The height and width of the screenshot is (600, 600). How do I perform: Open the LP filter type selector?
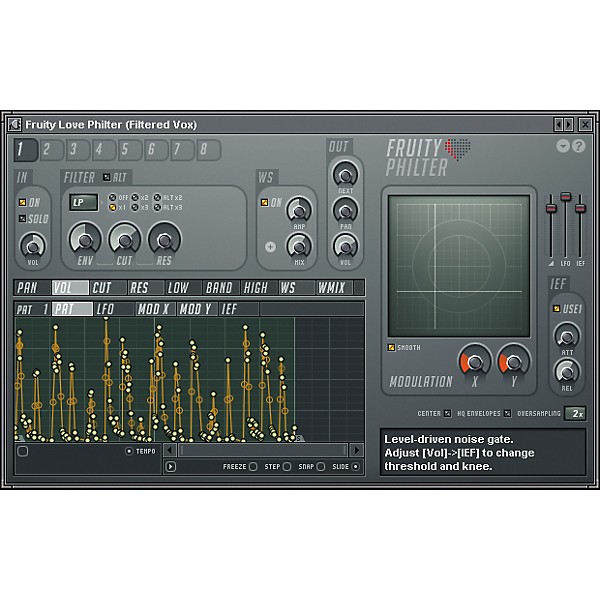83,202
